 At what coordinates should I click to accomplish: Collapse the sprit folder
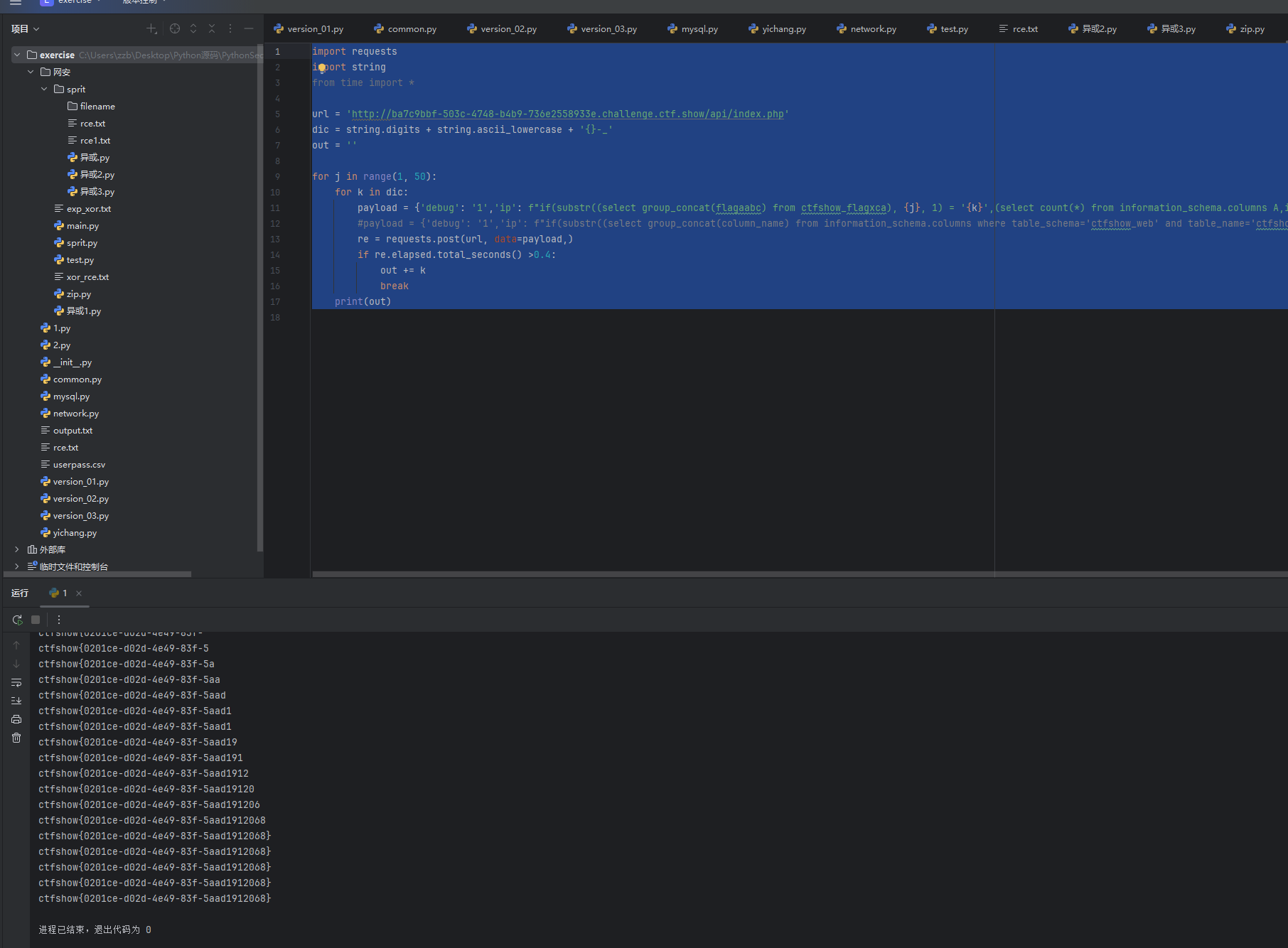(x=44, y=89)
